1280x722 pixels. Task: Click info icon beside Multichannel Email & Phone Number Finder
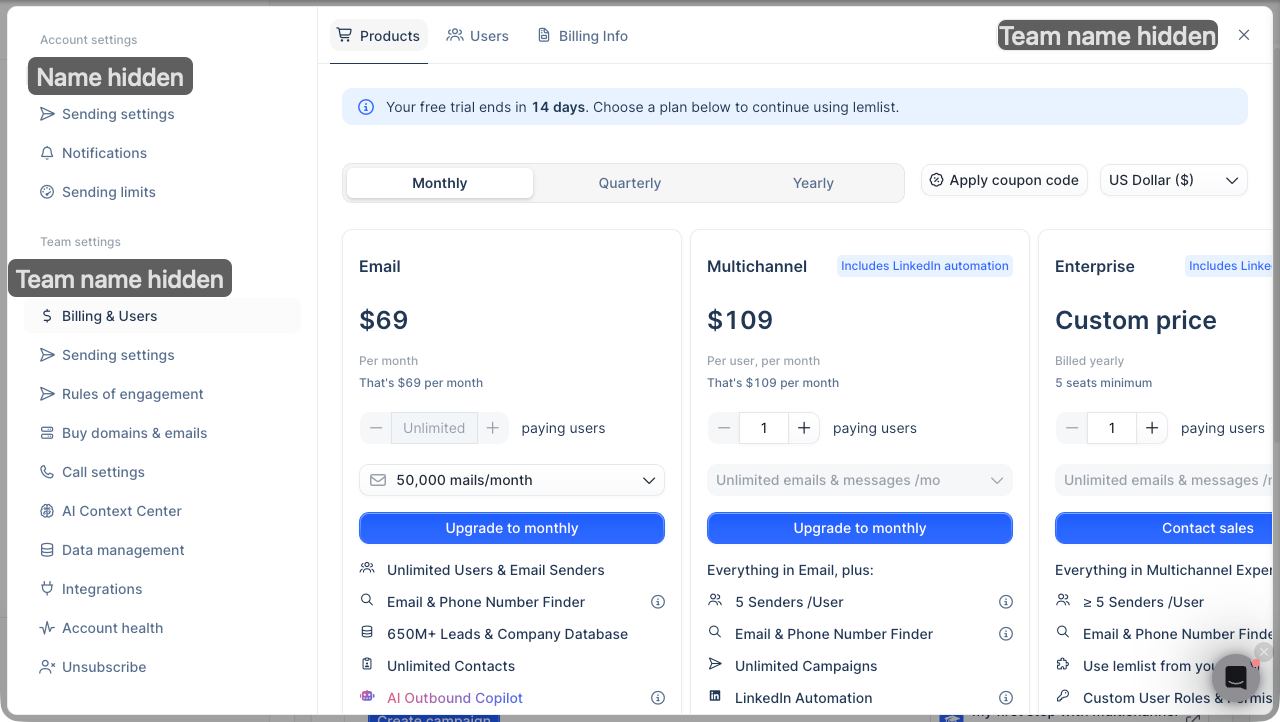click(1006, 634)
